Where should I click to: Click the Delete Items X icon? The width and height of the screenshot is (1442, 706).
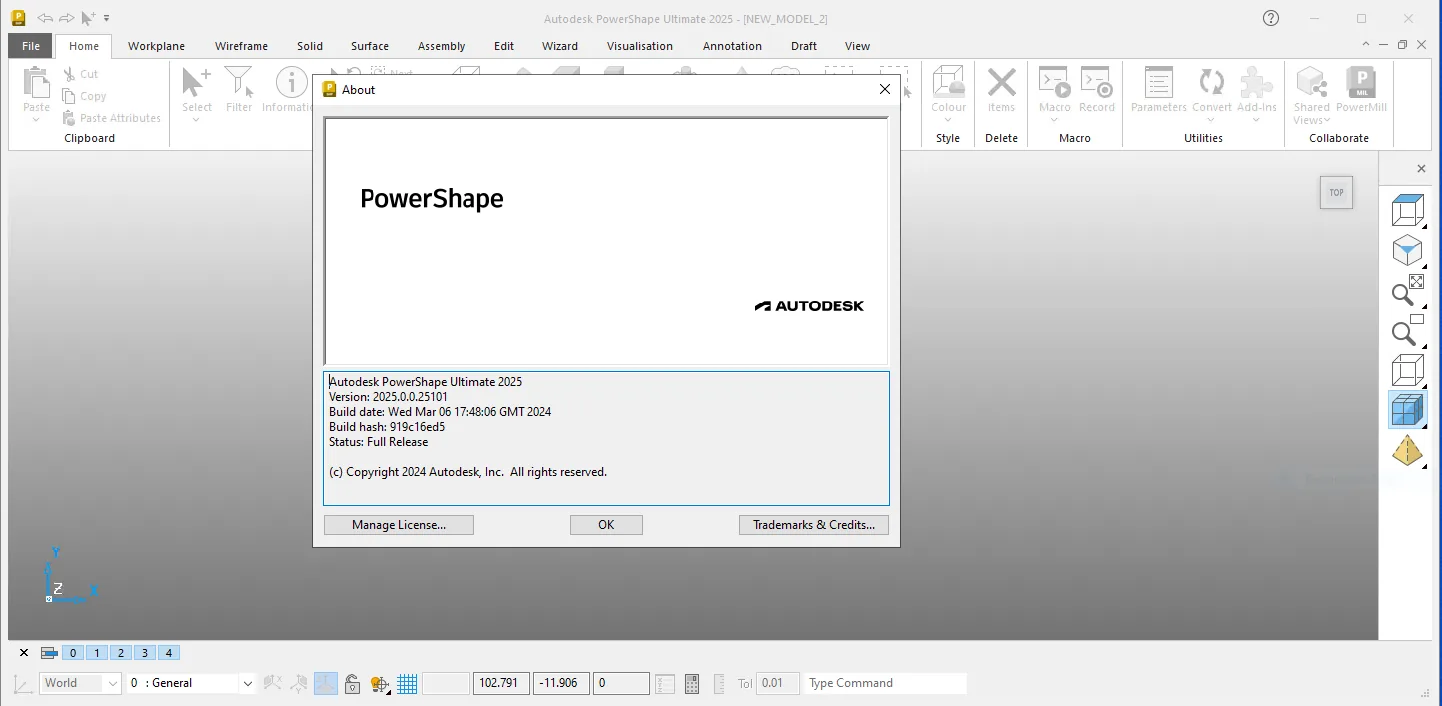click(x=1001, y=82)
